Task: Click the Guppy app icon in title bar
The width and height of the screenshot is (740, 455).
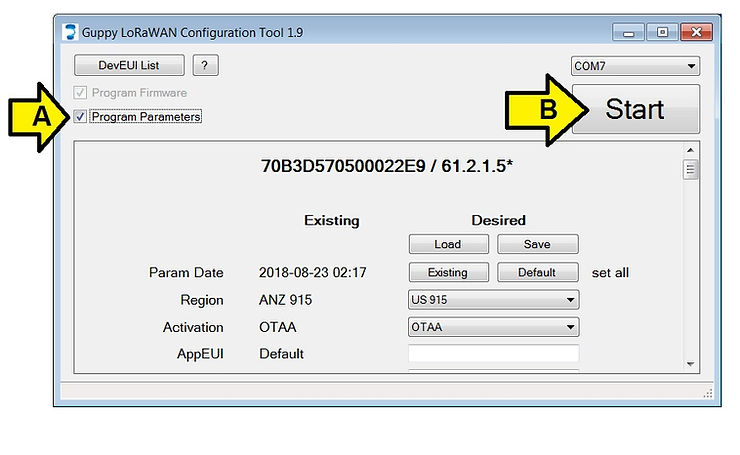Action: (70, 32)
